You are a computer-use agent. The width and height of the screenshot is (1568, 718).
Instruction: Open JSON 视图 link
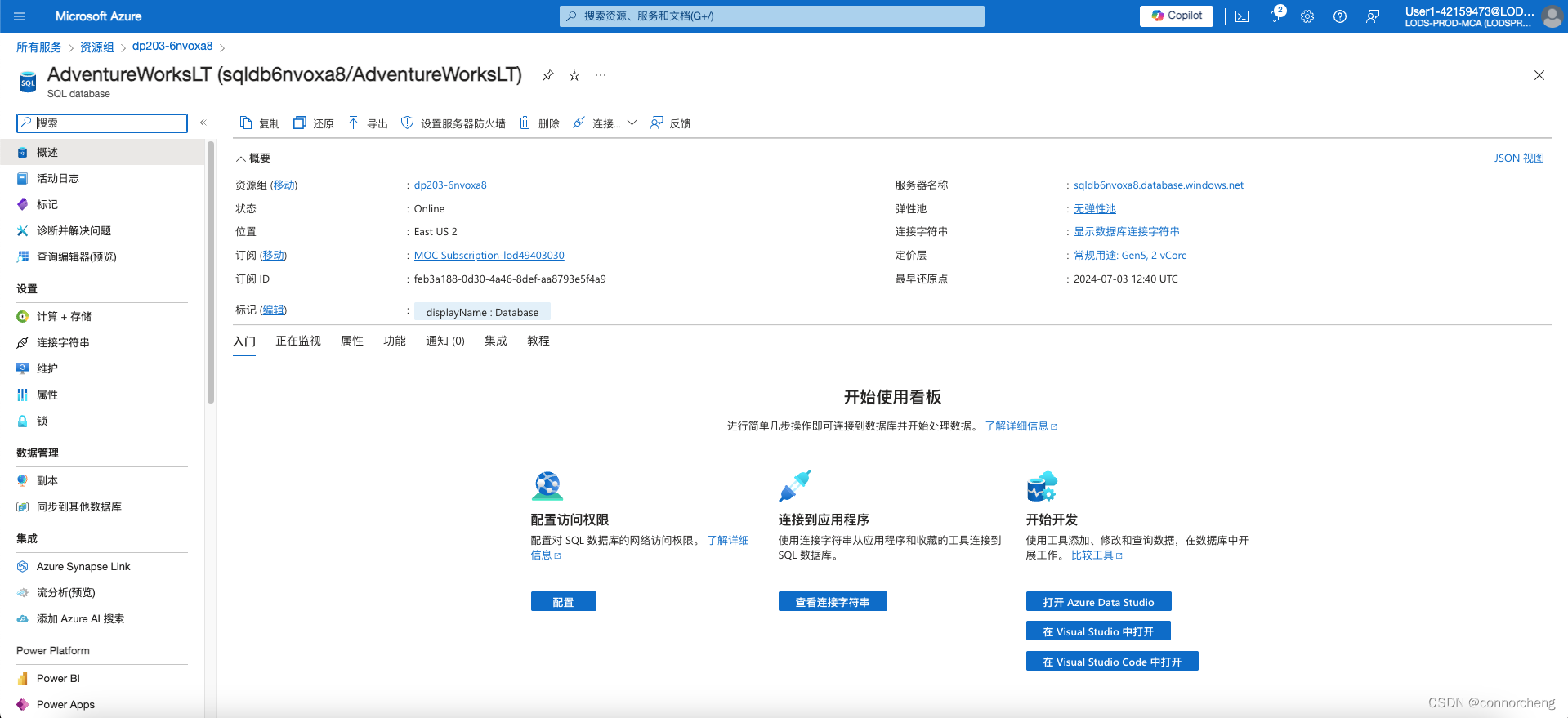tap(1519, 158)
